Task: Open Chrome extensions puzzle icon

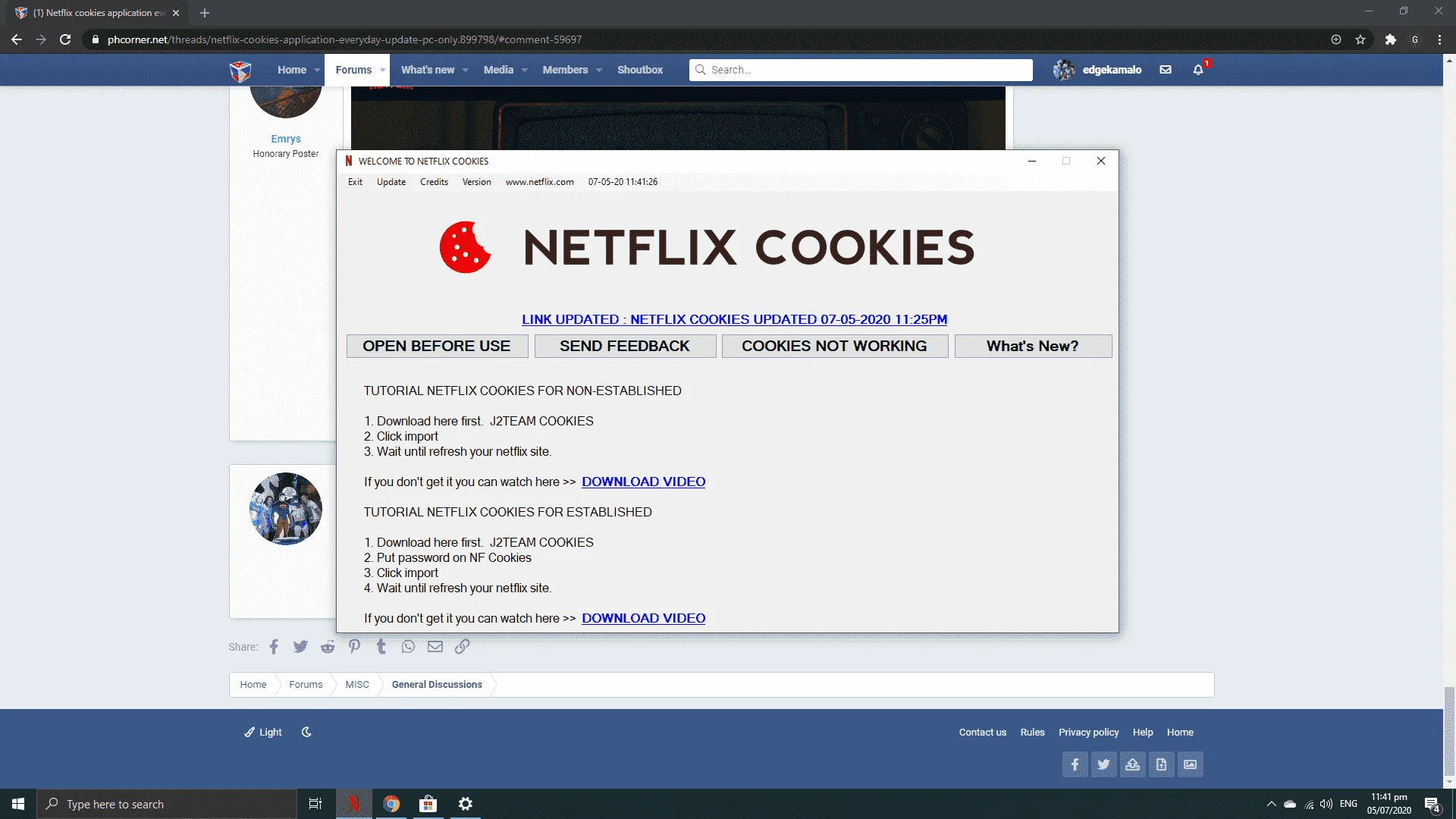Action: (1391, 39)
